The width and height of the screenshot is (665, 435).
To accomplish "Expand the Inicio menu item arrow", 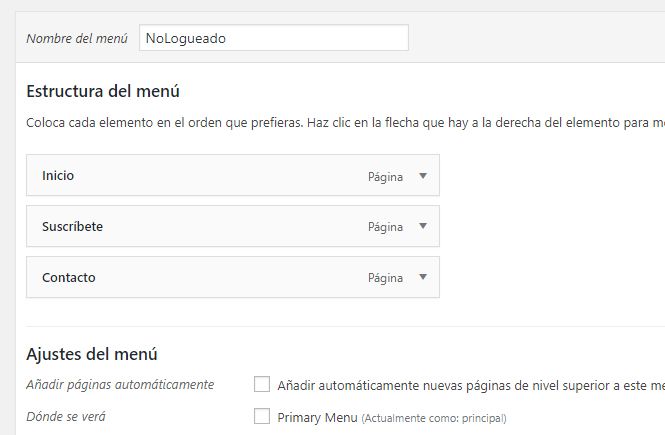I will click(x=423, y=176).
